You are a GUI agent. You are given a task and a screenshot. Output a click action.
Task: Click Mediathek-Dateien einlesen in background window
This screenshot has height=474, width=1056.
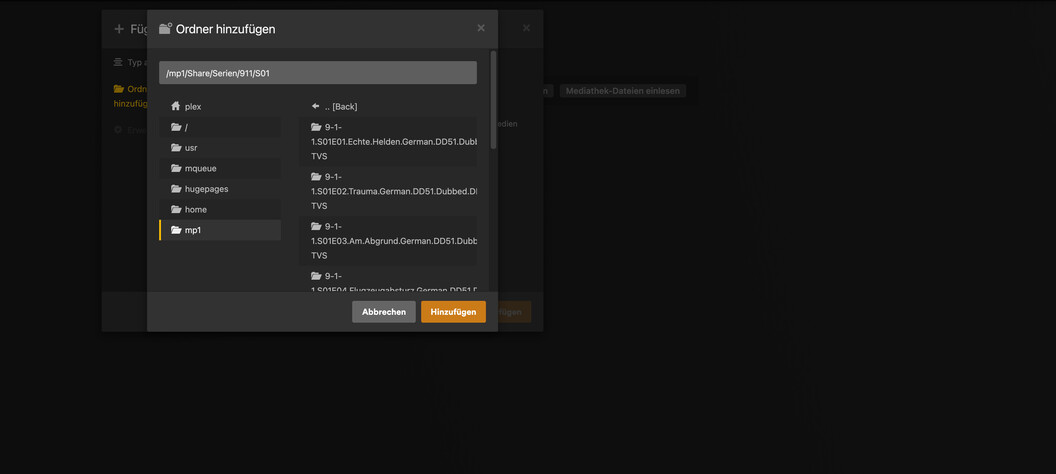pos(623,91)
